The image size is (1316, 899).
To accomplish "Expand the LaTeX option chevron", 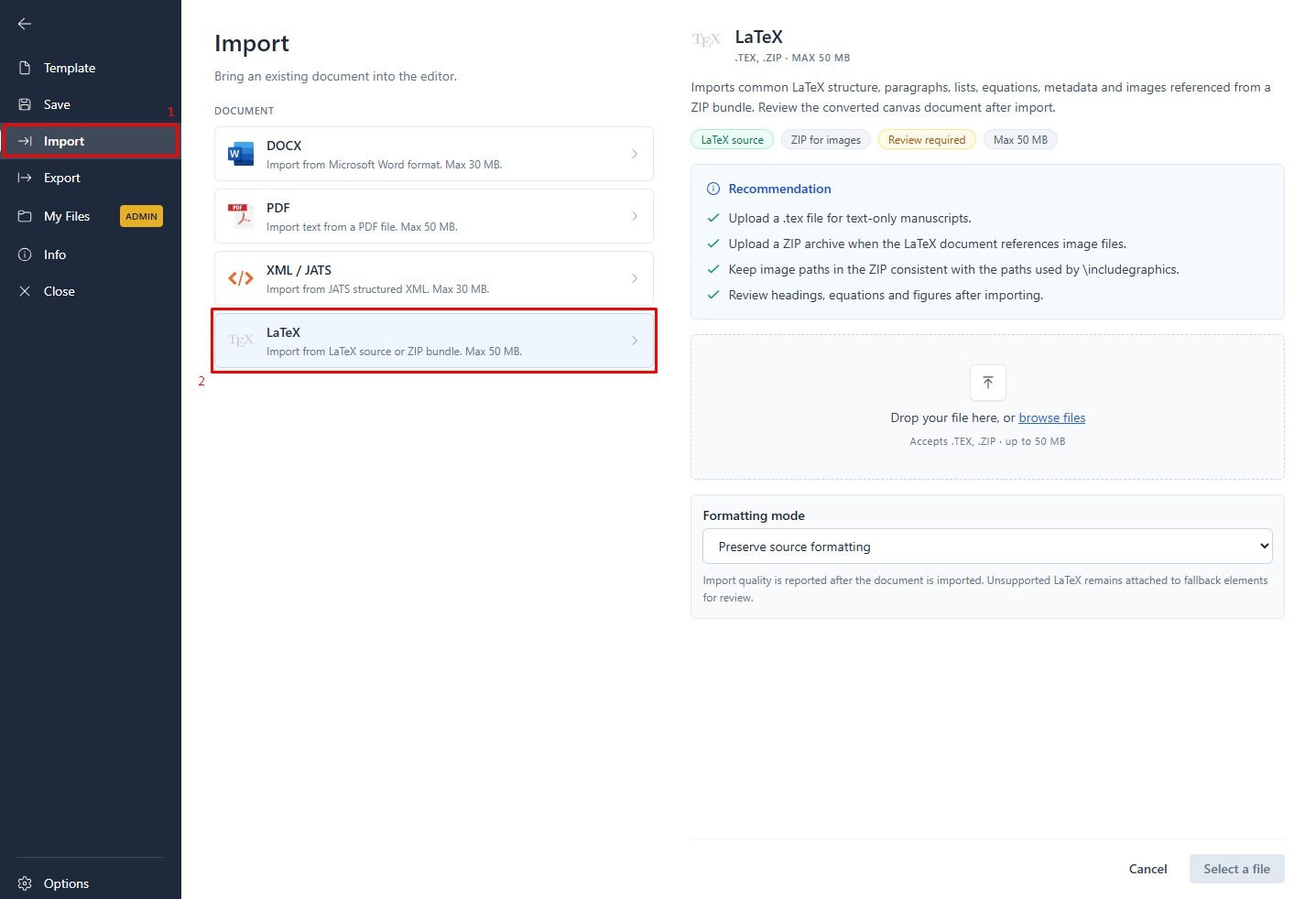I will pyautogui.click(x=635, y=341).
